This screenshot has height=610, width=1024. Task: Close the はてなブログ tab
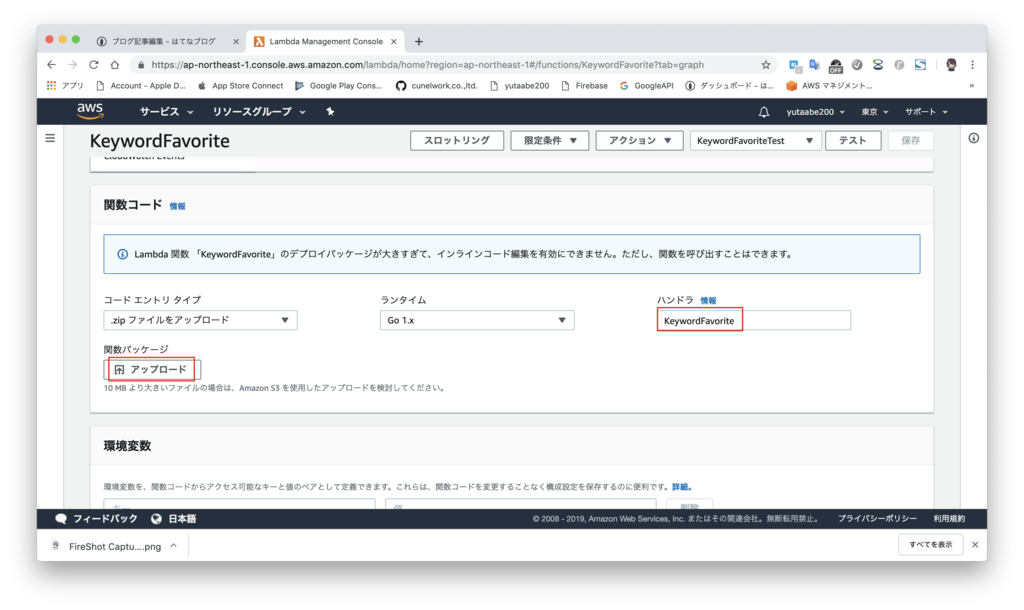click(236, 41)
